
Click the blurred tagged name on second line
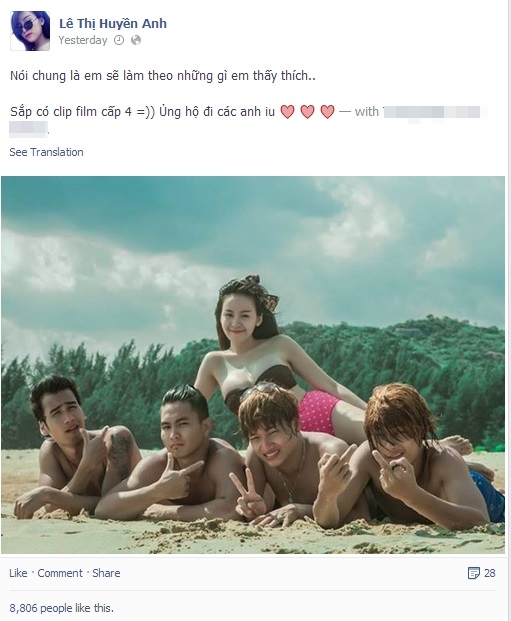click(x=28, y=129)
